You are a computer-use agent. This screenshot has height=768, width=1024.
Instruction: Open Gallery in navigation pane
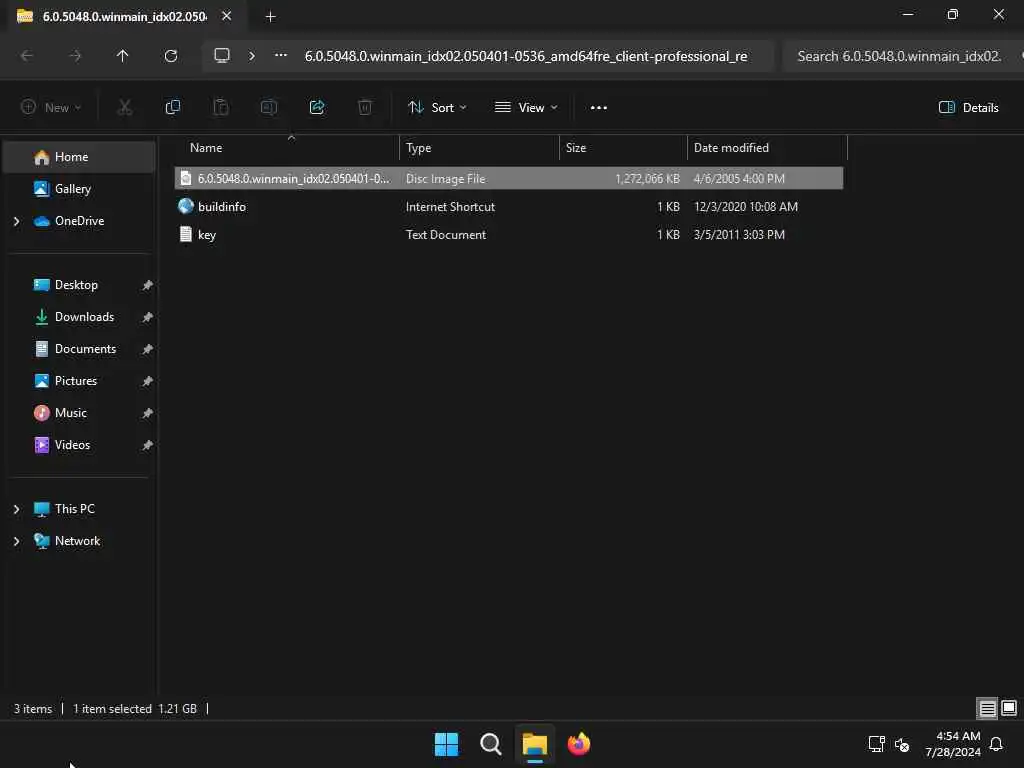79,189
